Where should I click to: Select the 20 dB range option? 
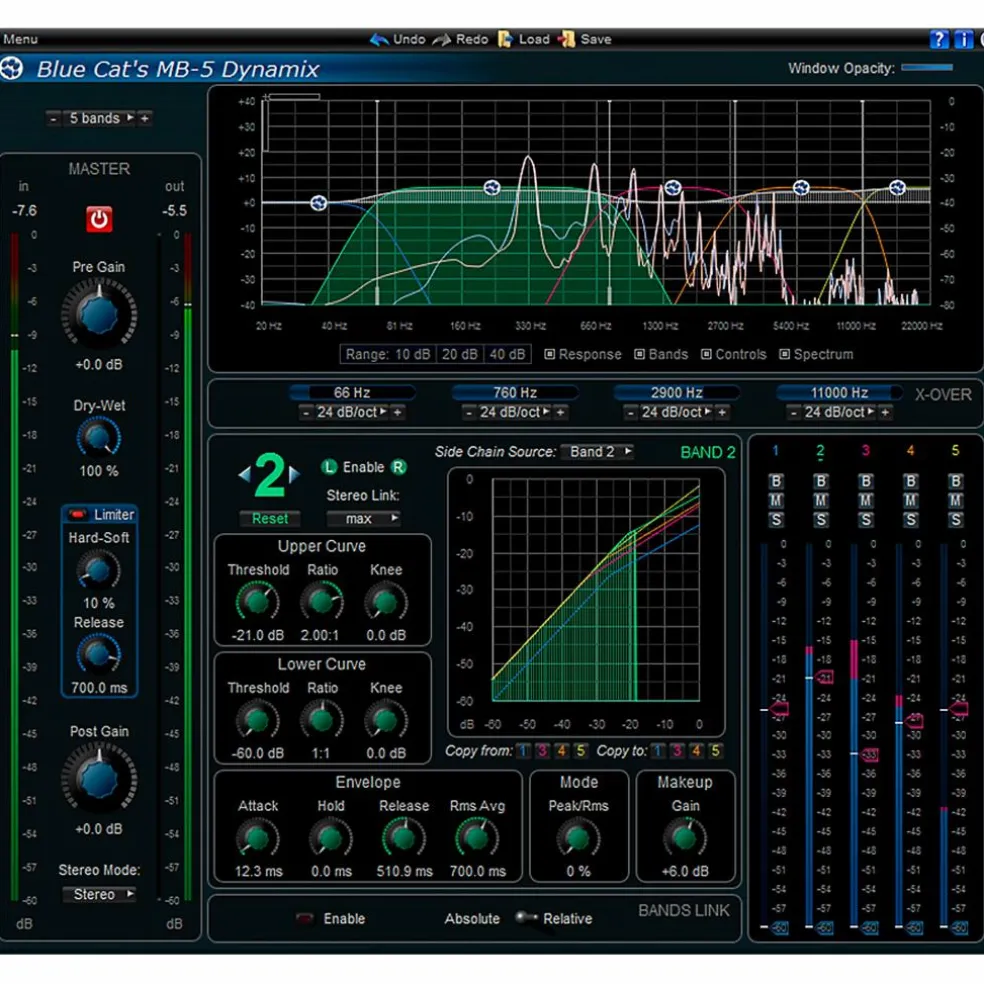click(459, 355)
